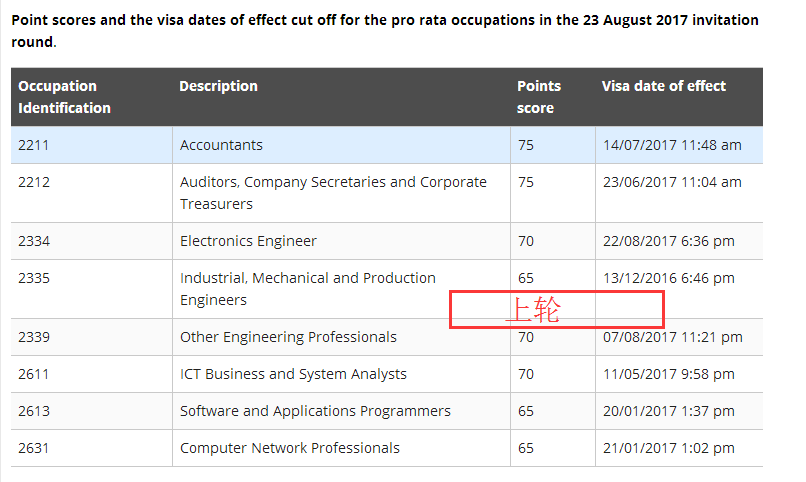Viewport: 806px width, 482px height.
Task: Click the Points score column header
Action: tap(539, 97)
